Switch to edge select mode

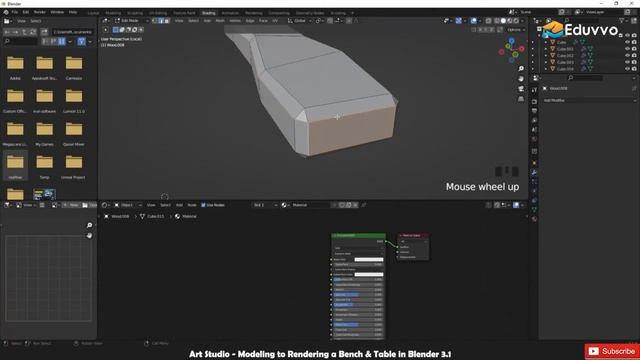coord(160,21)
